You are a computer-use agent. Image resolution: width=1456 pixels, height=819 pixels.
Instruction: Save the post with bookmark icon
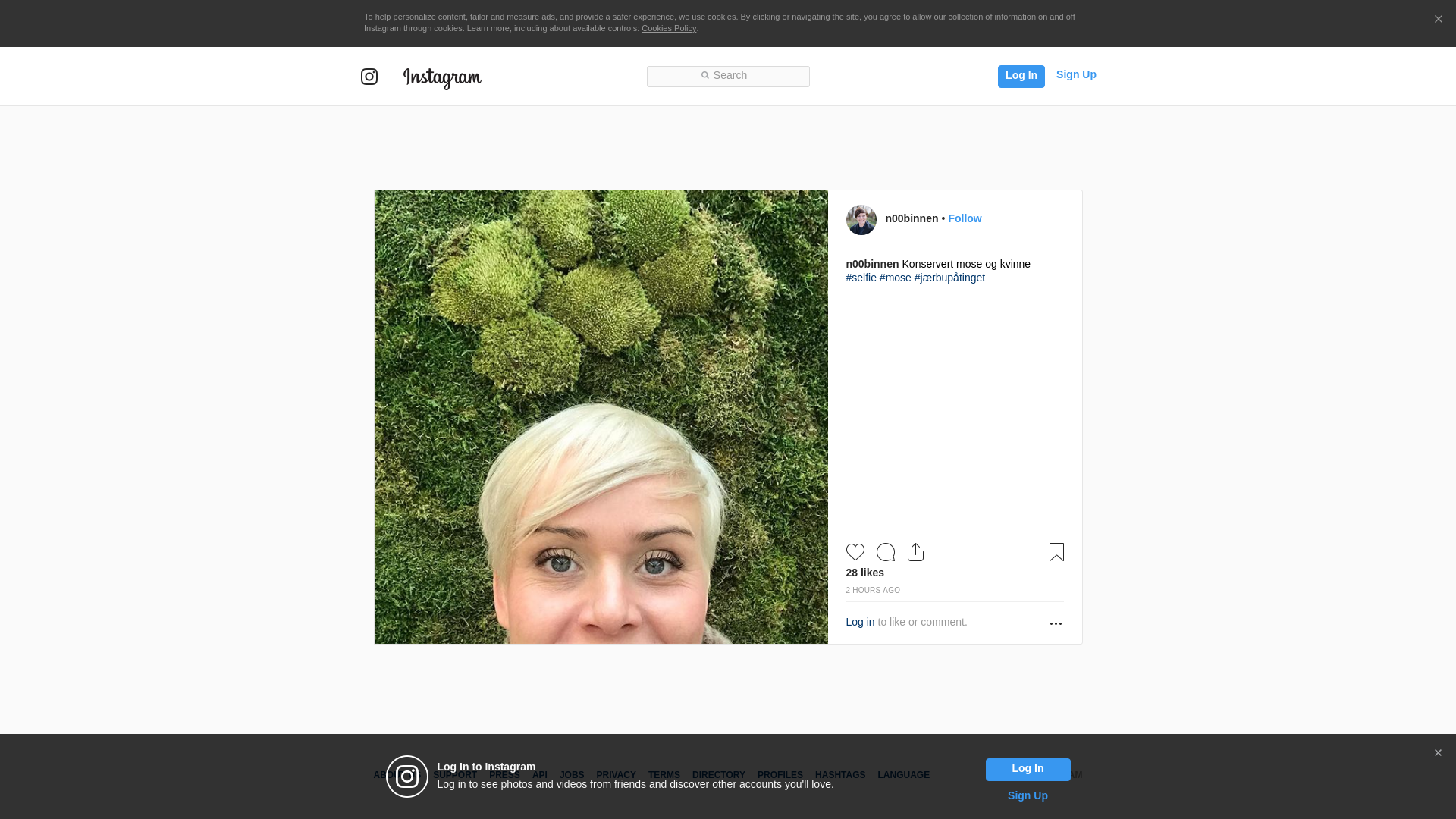(x=1056, y=552)
